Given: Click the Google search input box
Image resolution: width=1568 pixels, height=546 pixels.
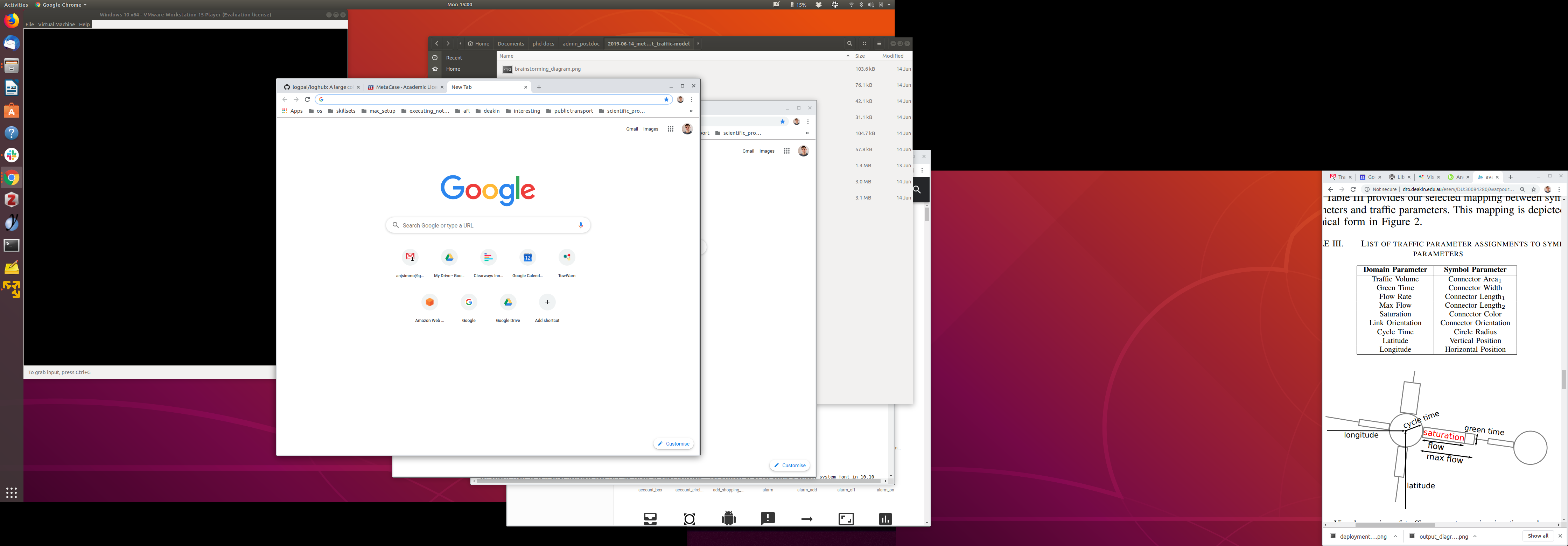Looking at the screenshot, I should [487, 225].
